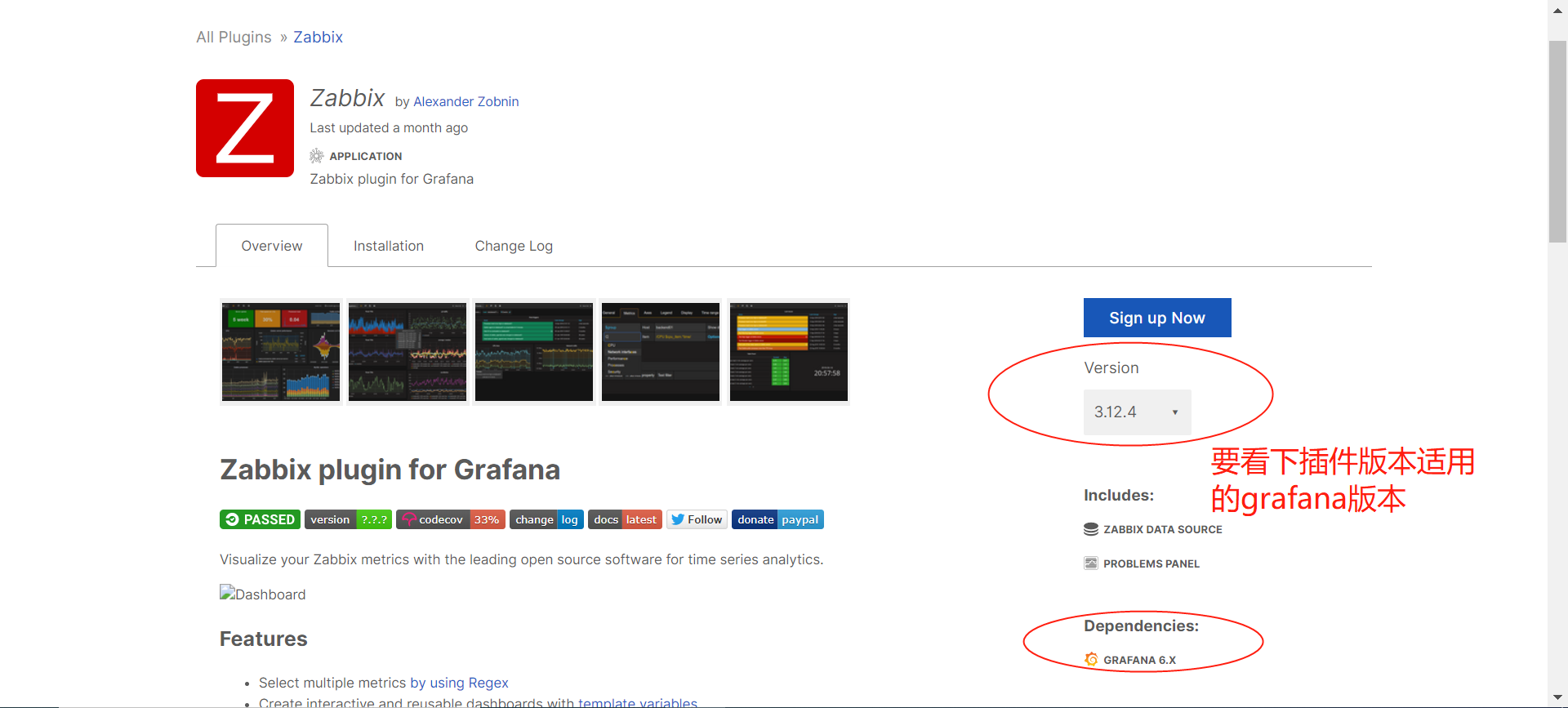Click the PROBLEMS PANEL text
The image size is (1568, 708).
(1151, 563)
